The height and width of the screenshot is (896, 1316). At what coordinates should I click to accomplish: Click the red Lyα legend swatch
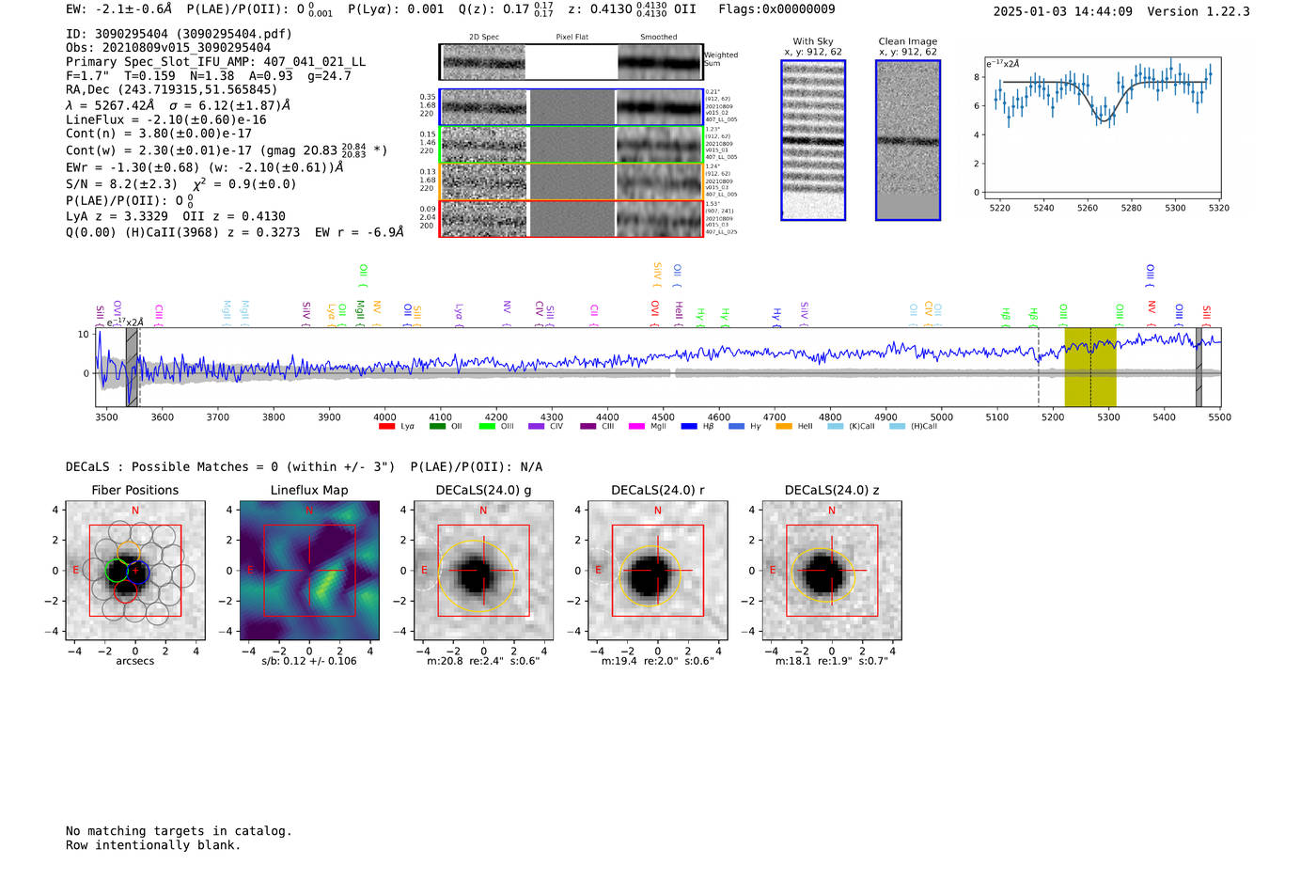click(x=386, y=426)
